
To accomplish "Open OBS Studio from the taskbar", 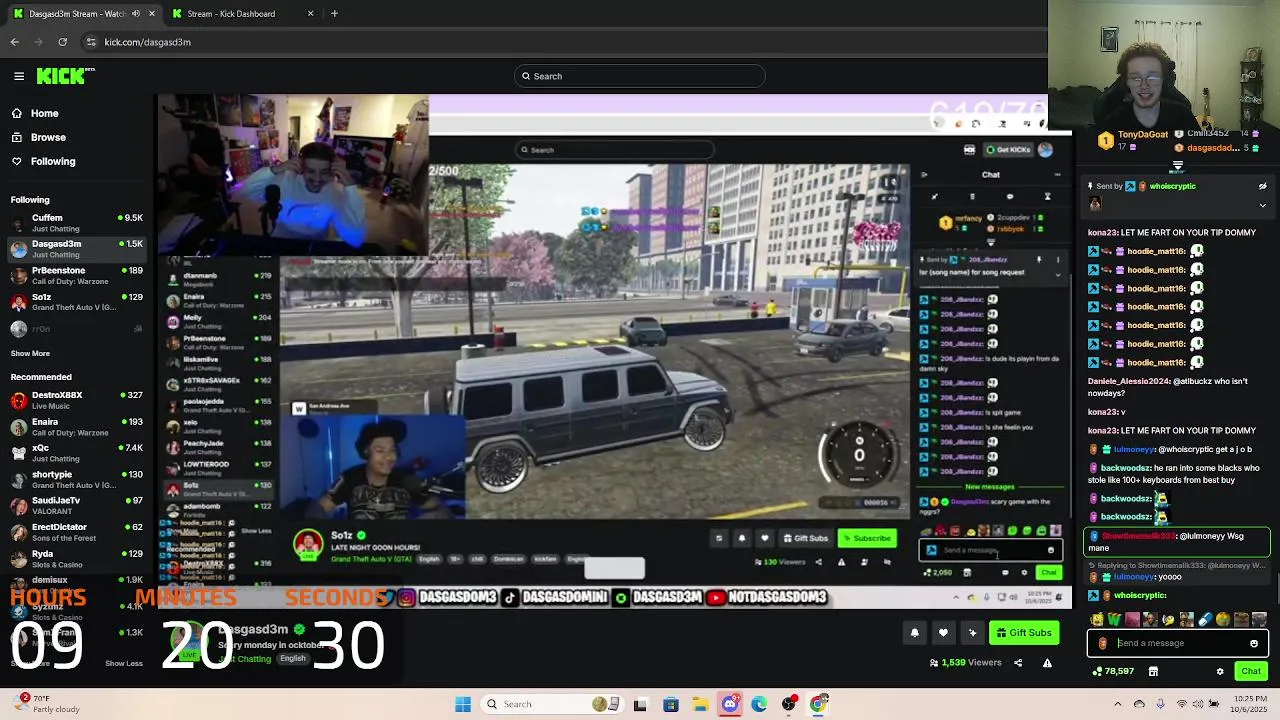I will coord(789,704).
